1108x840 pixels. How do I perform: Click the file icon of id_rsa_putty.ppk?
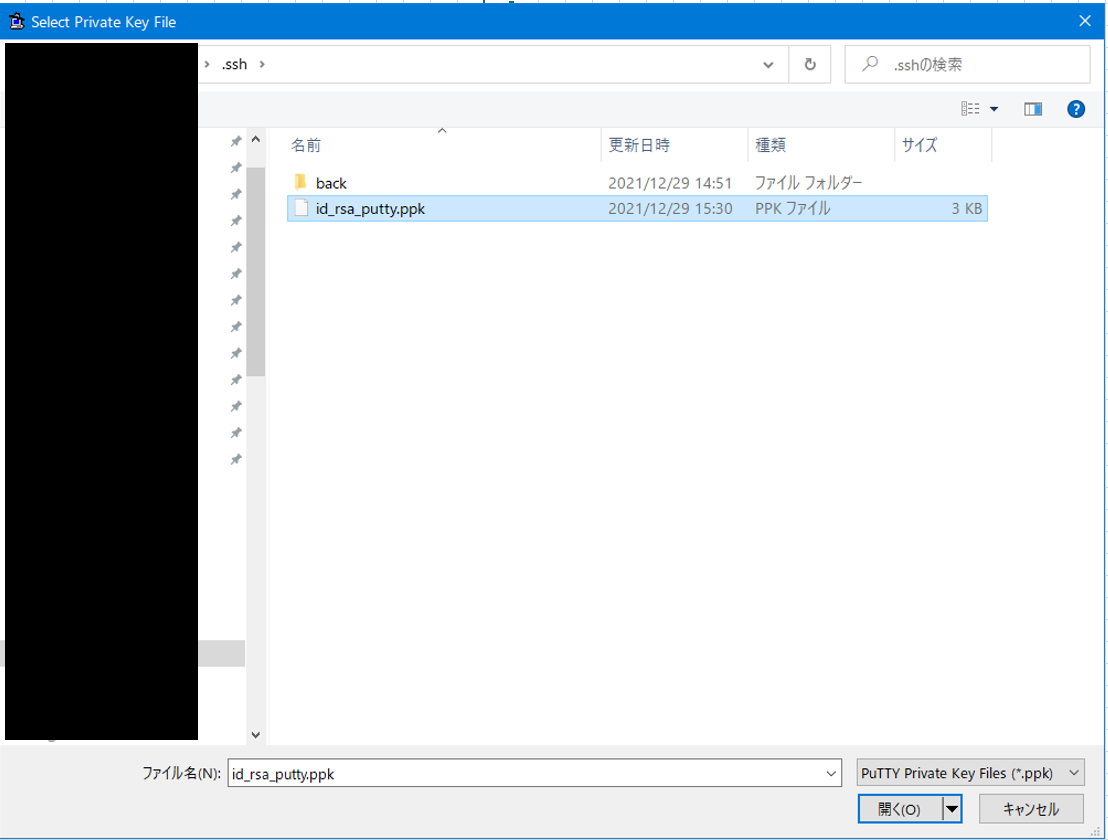tap(302, 208)
